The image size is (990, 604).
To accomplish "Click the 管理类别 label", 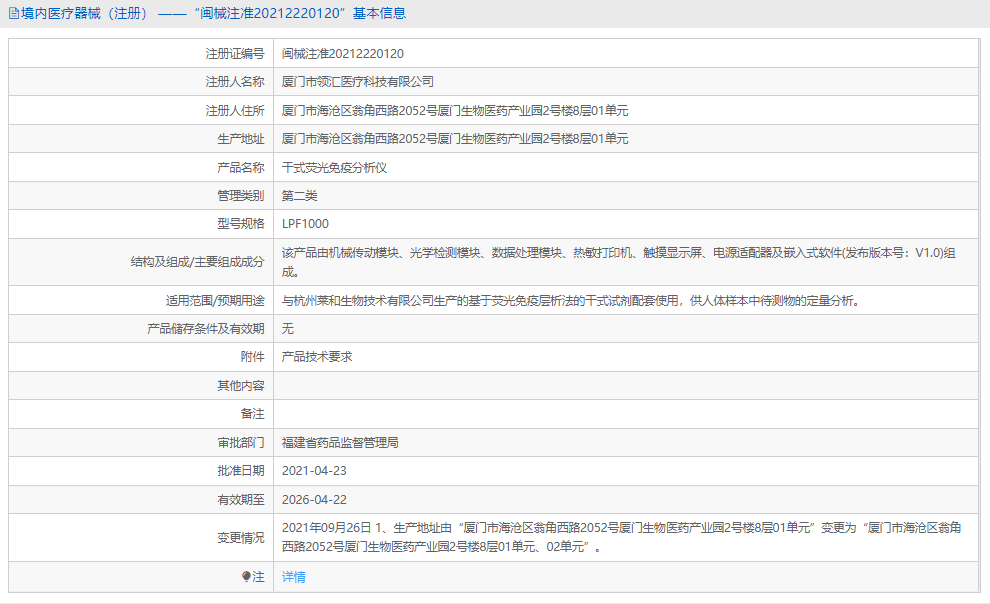I will coord(241,196).
